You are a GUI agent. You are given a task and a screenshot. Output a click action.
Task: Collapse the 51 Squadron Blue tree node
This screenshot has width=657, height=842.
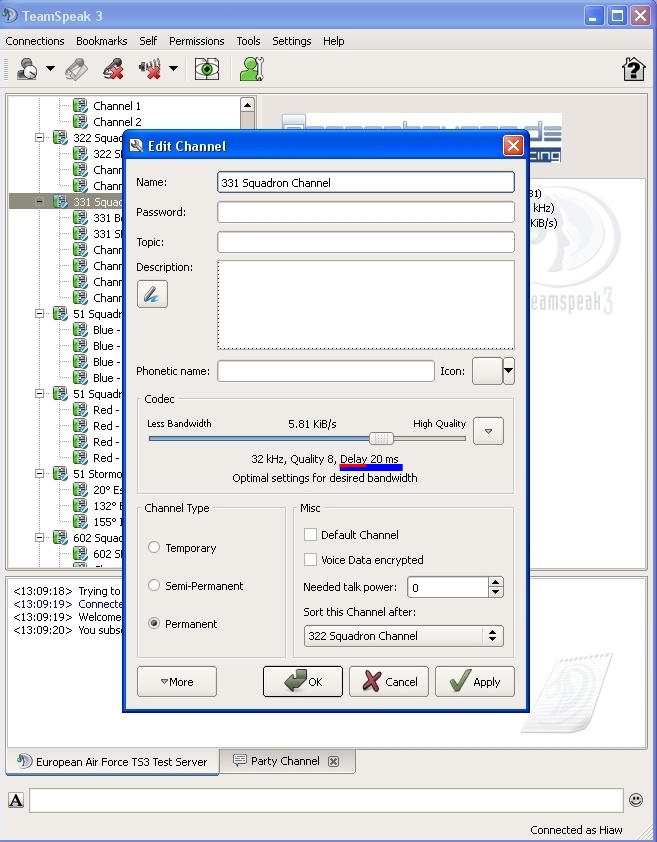(x=39, y=314)
